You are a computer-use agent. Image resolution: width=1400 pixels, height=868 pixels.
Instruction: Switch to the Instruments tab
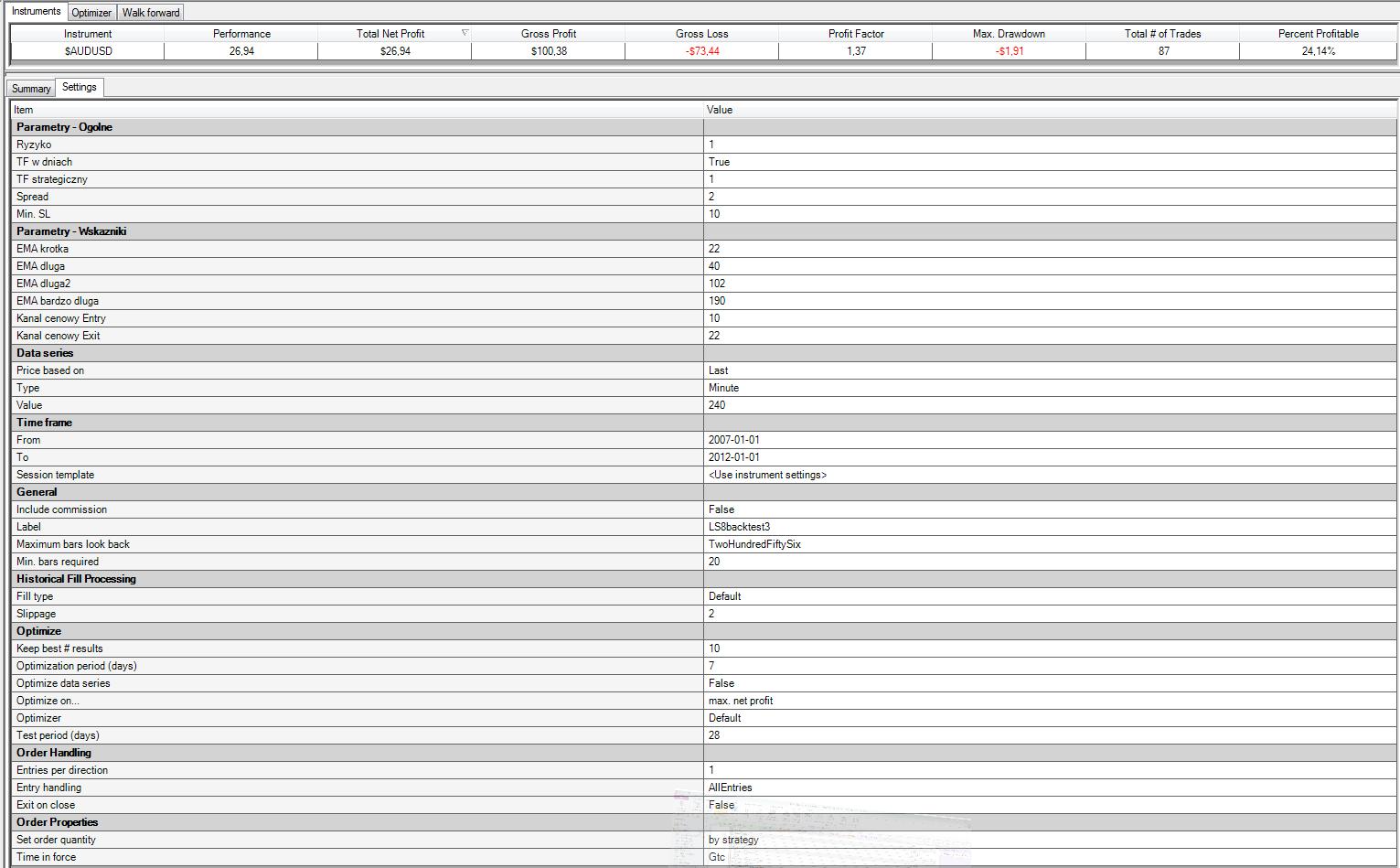[37, 11]
